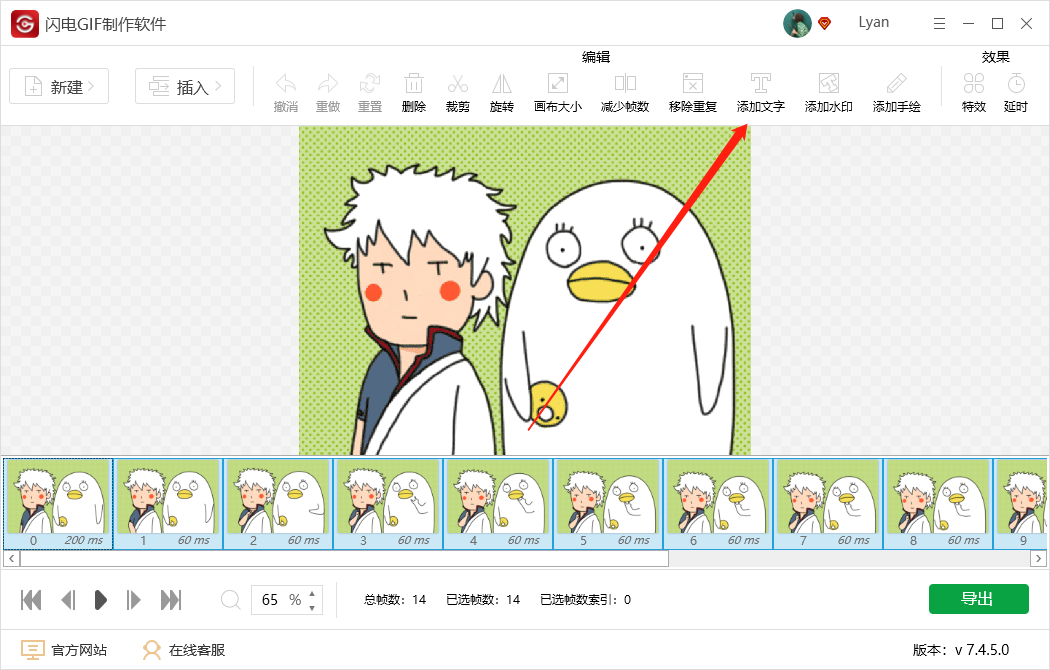Image resolution: width=1050 pixels, height=670 pixels.
Task: Open the 添加水印 watermark tool
Action: (828, 92)
